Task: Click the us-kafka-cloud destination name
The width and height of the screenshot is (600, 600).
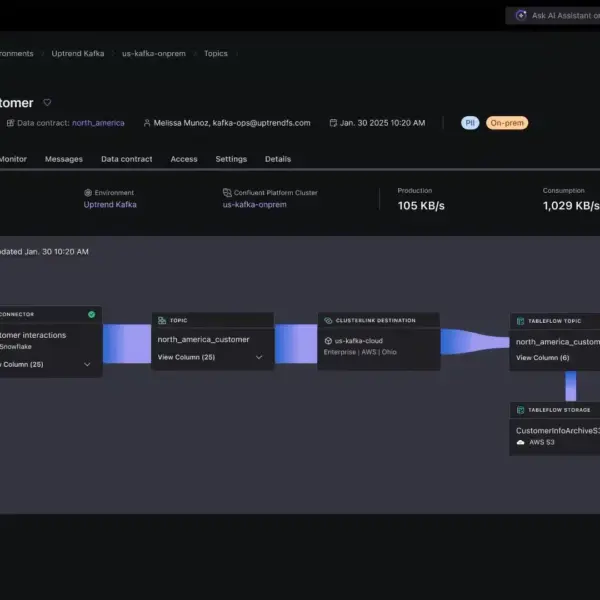Action: pyautogui.click(x=359, y=341)
